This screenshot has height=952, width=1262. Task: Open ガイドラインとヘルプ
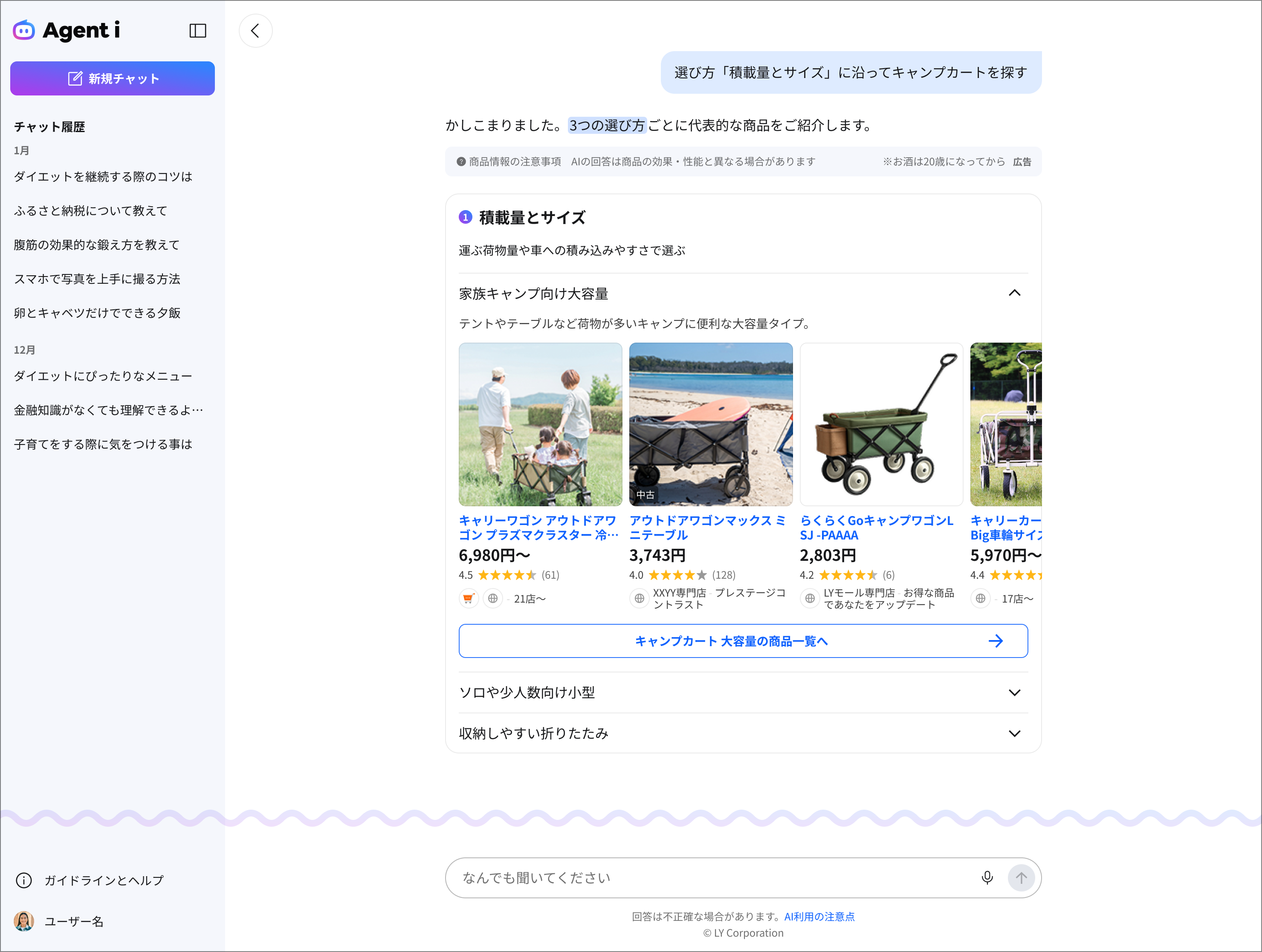104,880
